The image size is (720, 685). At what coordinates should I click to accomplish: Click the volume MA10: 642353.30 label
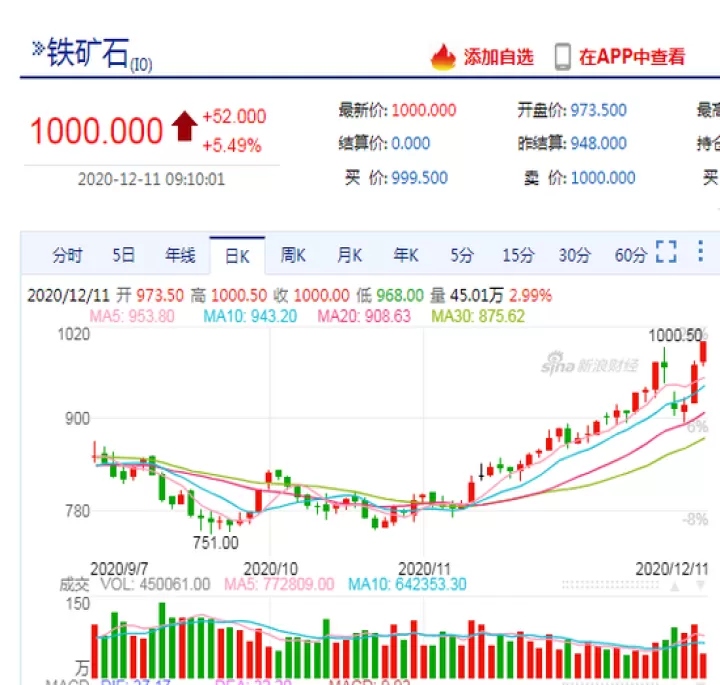coord(407,584)
